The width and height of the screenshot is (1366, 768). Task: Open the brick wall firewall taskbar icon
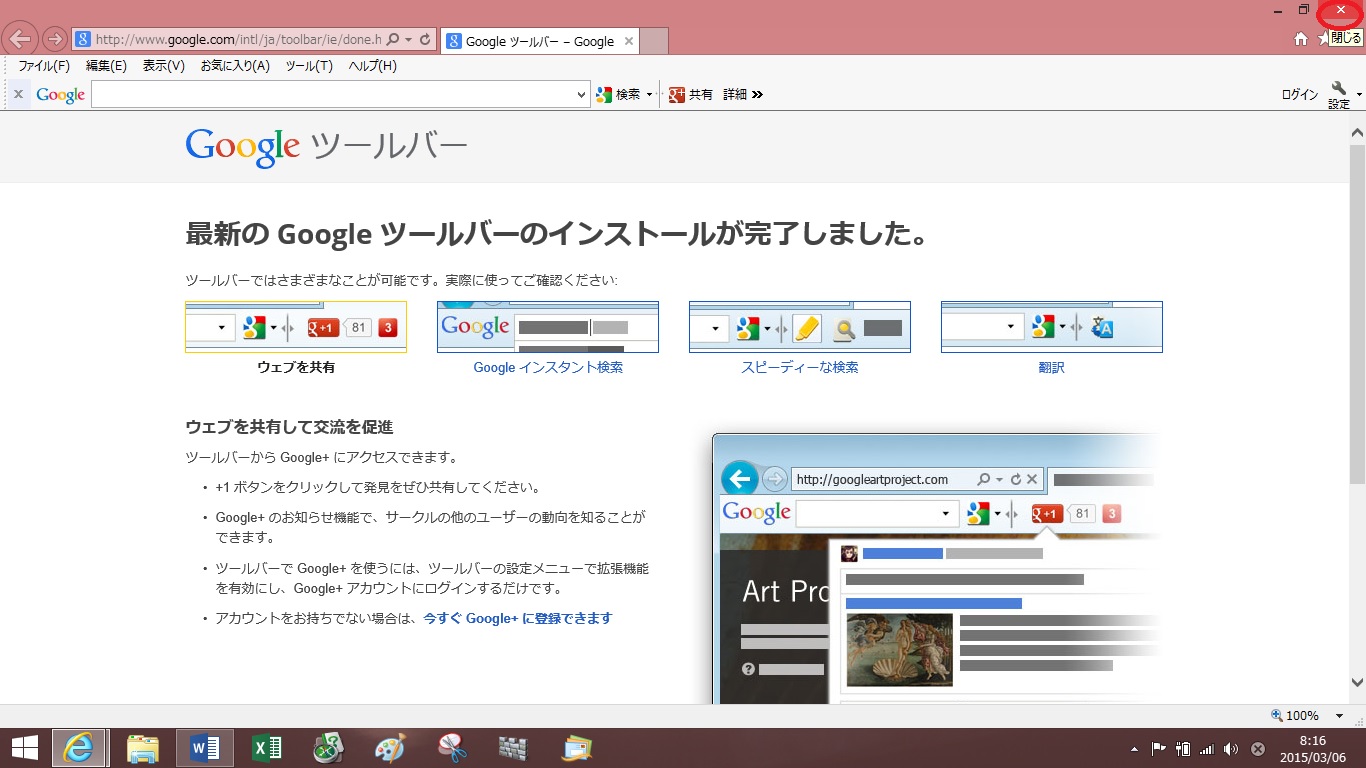(514, 748)
